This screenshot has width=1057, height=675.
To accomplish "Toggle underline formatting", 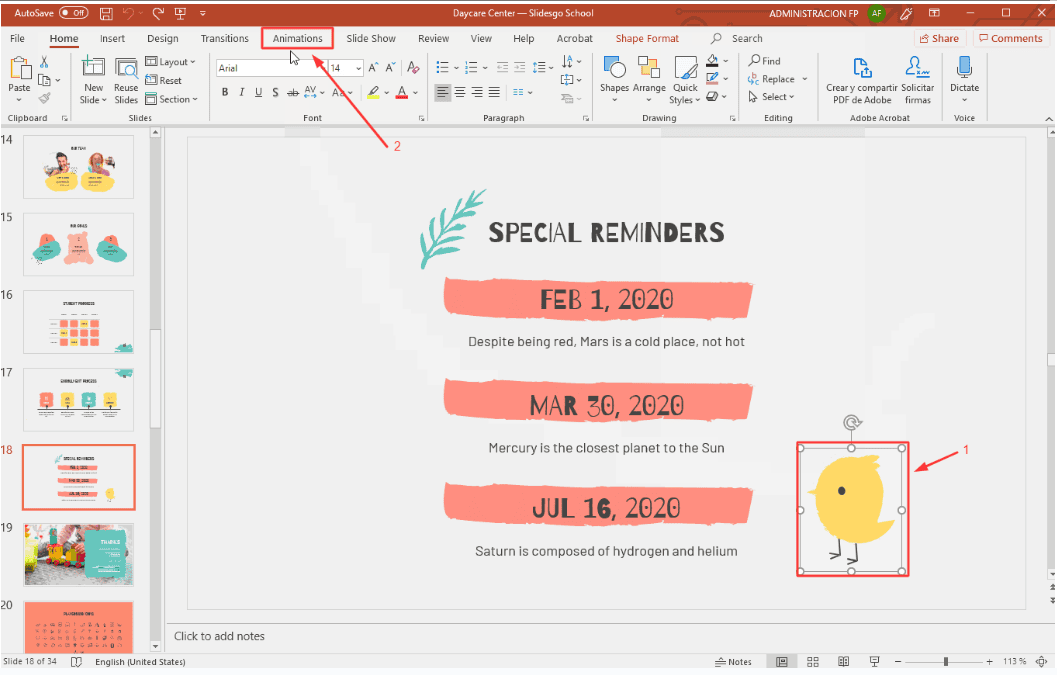I will [x=258, y=92].
